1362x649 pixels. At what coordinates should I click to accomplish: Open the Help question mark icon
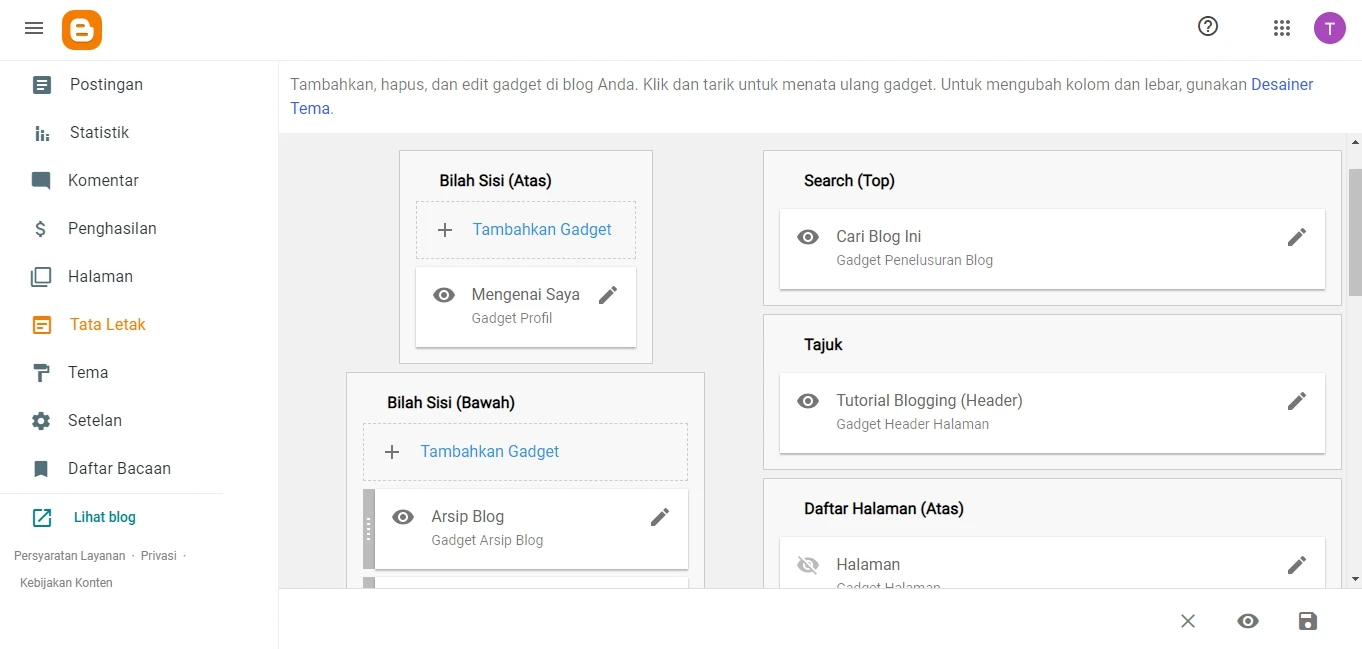tap(1208, 27)
